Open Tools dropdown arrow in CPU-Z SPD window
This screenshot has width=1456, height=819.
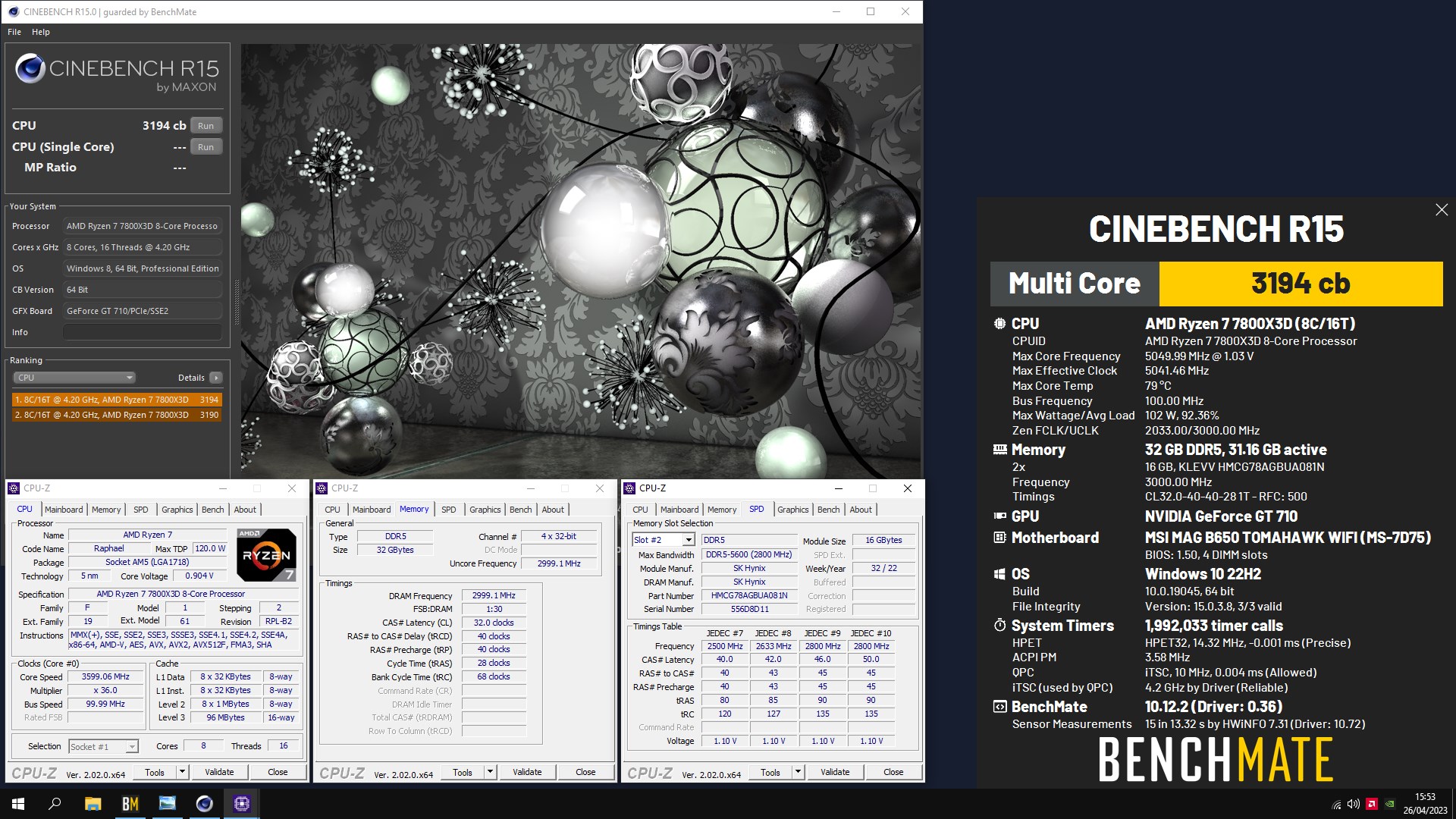tap(798, 772)
